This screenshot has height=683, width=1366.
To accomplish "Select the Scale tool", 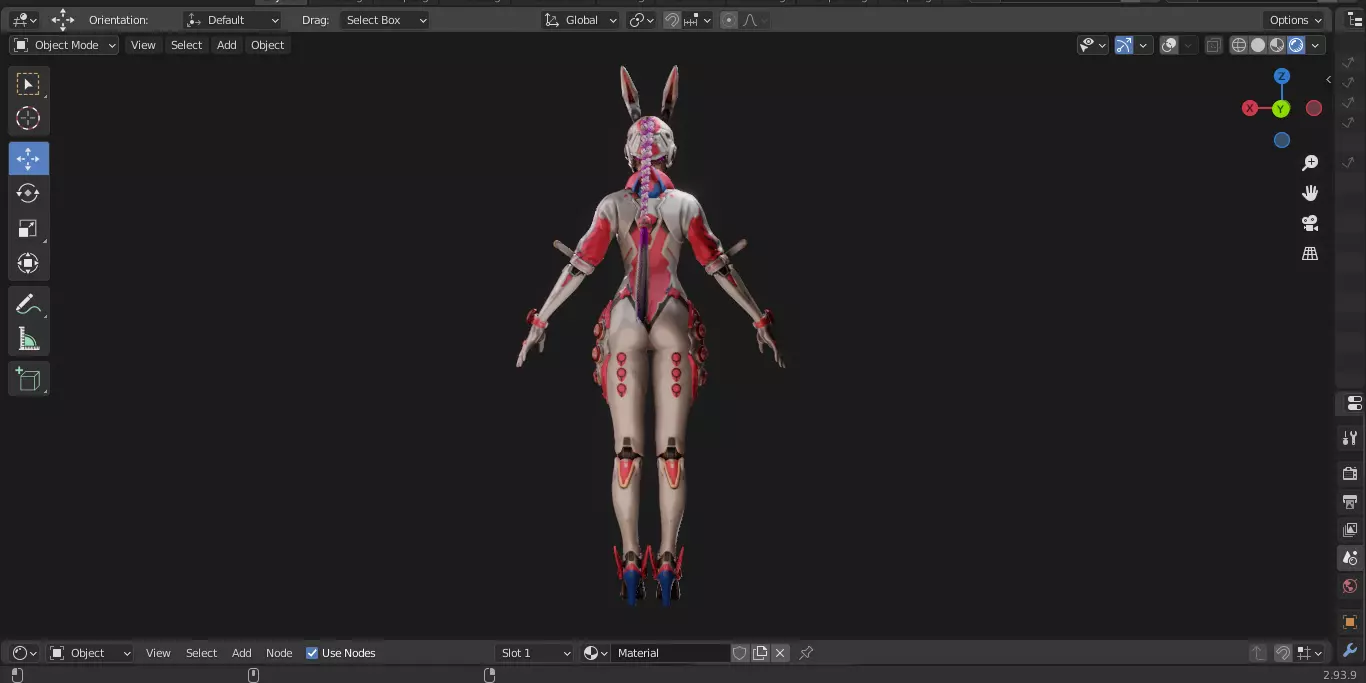I will (x=28, y=228).
